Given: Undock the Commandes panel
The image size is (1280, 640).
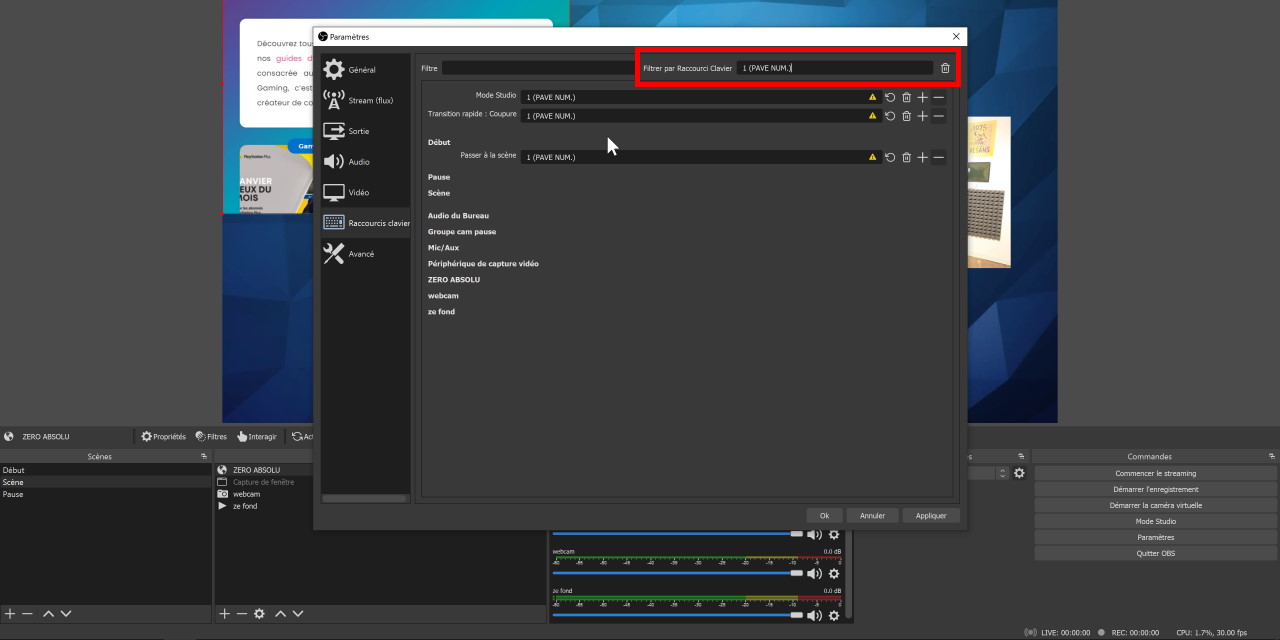Looking at the screenshot, I should pyautogui.click(x=1271, y=456).
